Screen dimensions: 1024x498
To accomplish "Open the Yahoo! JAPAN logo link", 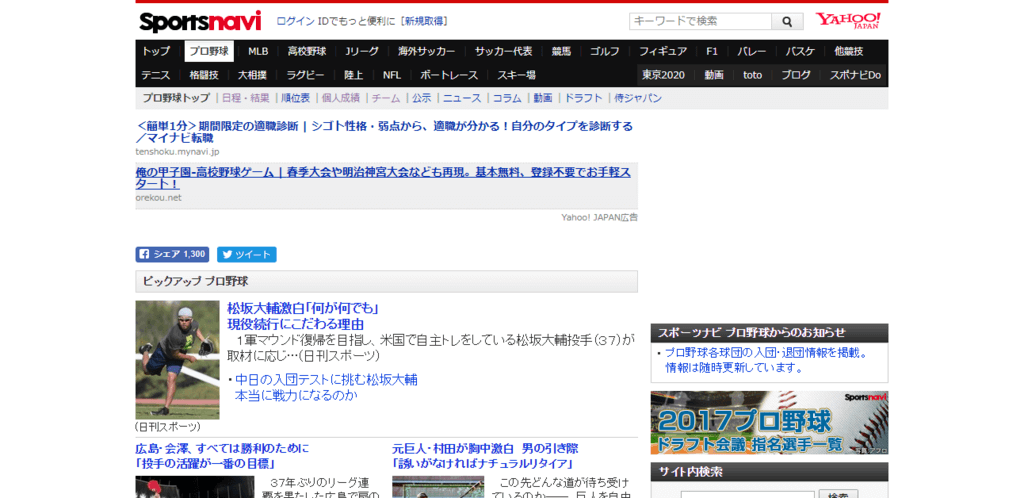I will pos(848,21).
